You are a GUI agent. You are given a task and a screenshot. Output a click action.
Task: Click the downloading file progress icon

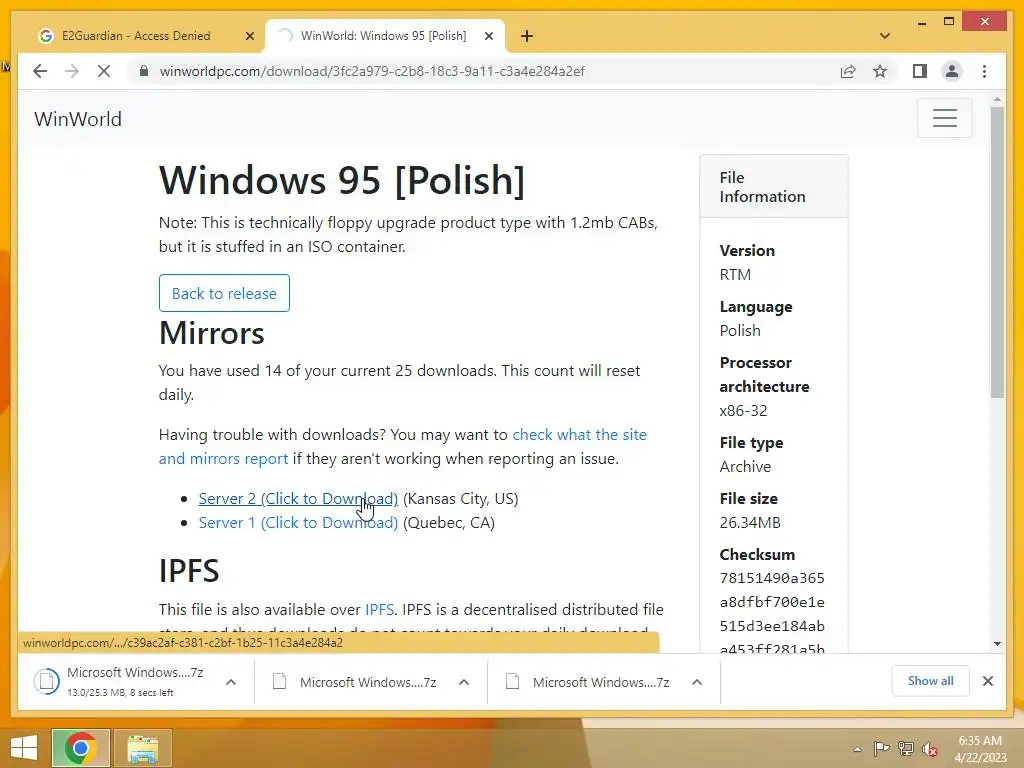point(46,682)
